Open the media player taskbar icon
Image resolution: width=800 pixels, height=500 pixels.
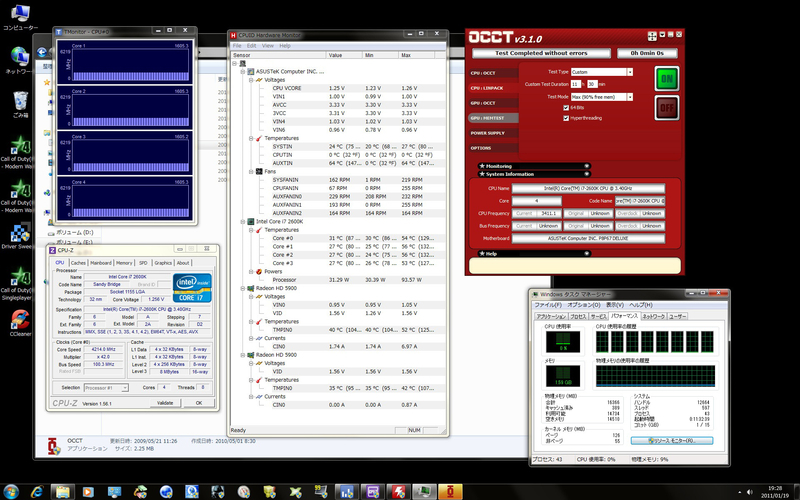pyautogui.click(x=88, y=491)
